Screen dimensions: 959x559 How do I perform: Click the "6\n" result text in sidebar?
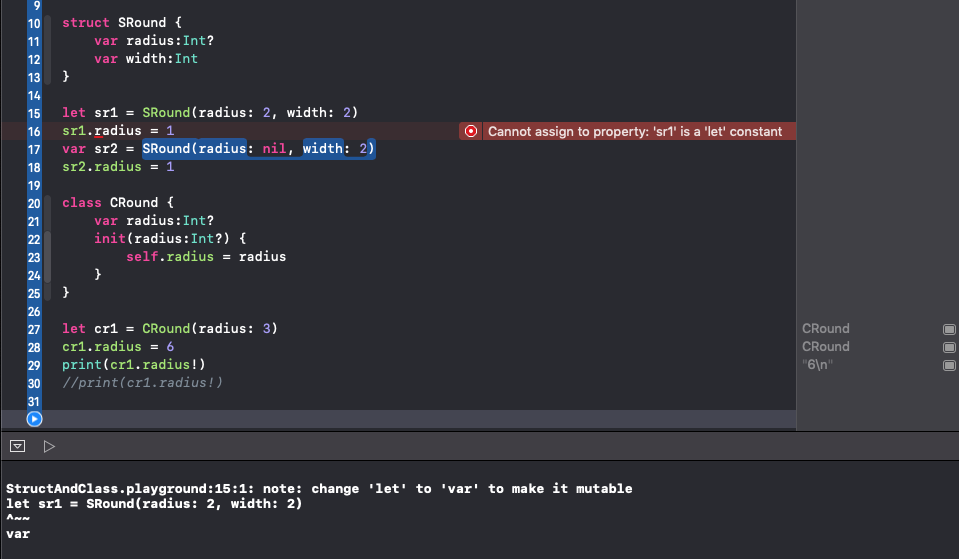point(818,365)
